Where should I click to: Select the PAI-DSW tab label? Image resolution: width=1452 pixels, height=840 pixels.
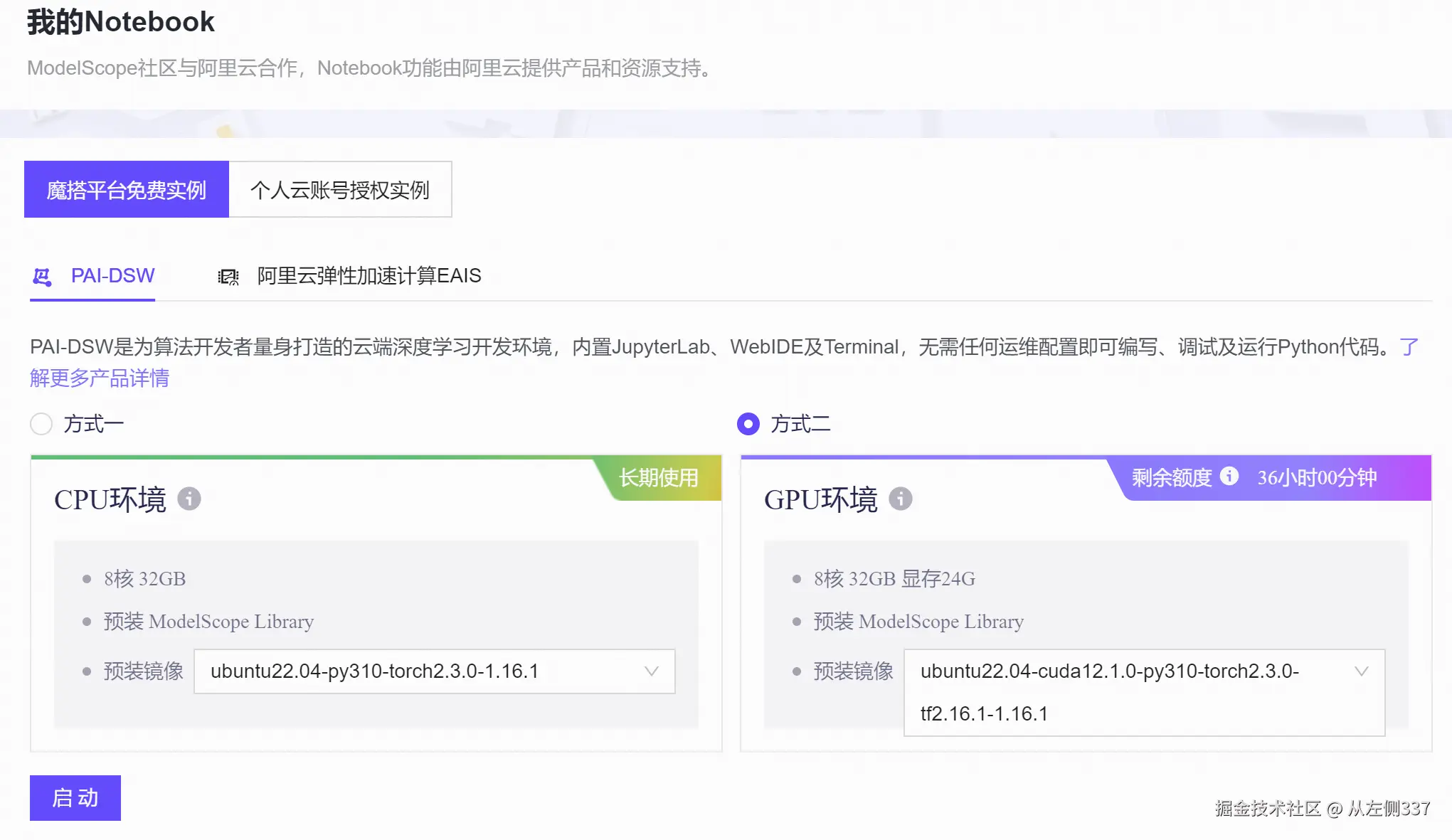(112, 276)
